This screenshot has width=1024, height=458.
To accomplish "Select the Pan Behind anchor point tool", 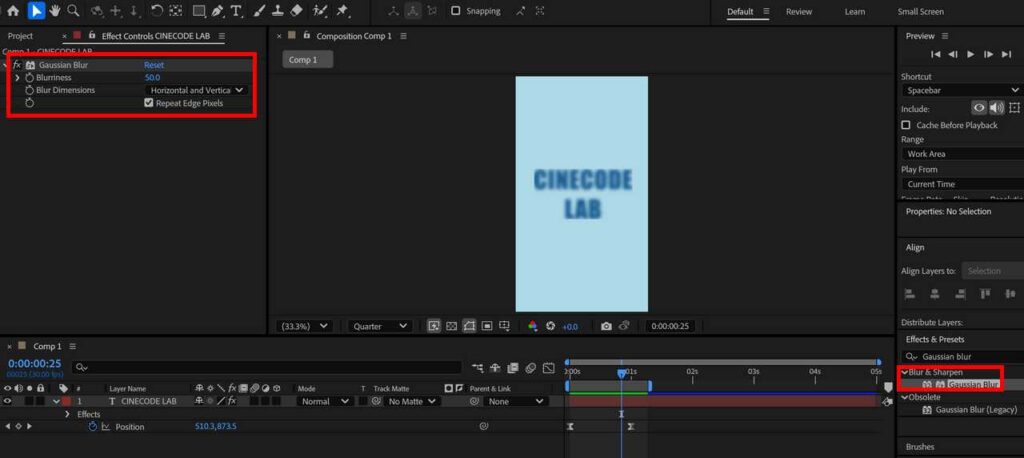I will click(x=176, y=10).
